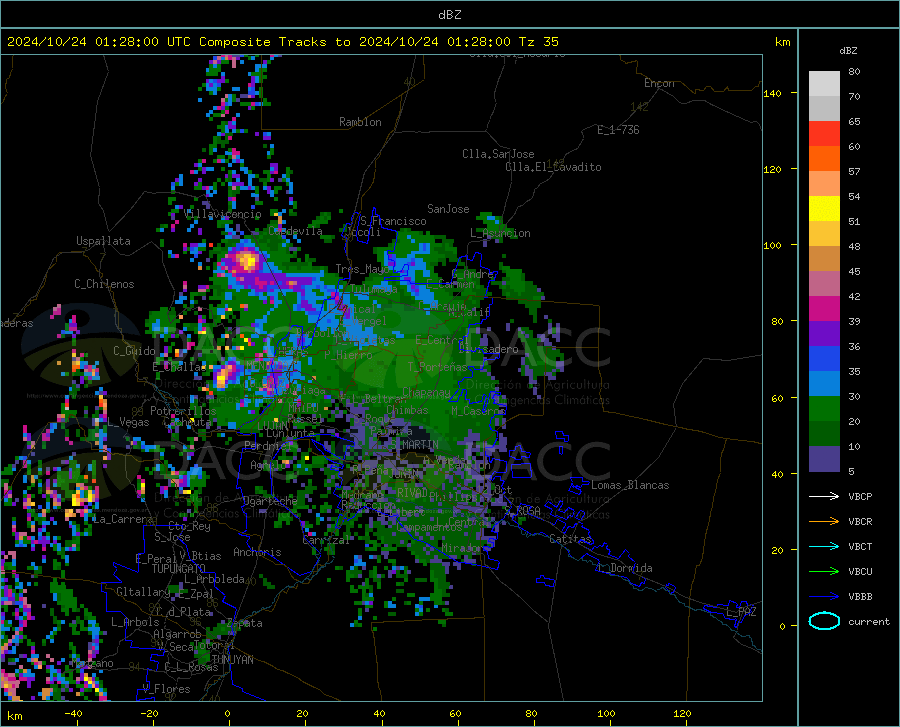This screenshot has width=900, height=727.
Task: Click the 'Clla.El_Cavadito' label on map
Action: pos(553,167)
